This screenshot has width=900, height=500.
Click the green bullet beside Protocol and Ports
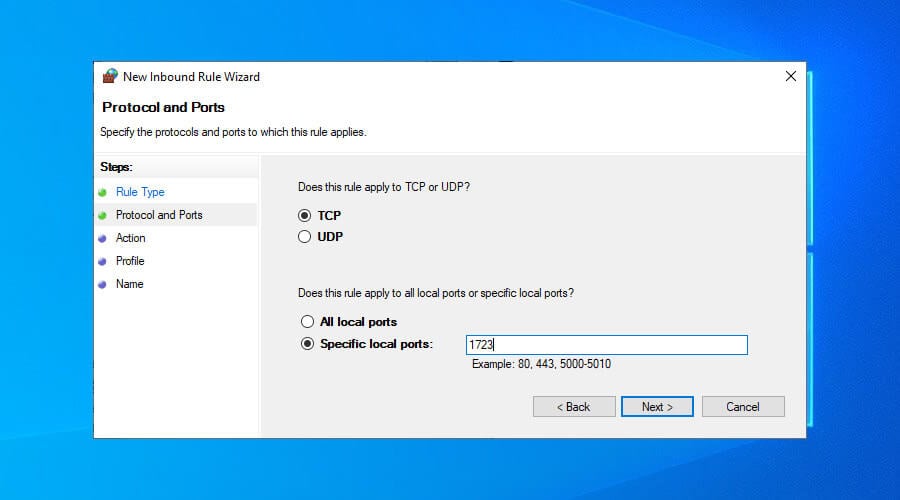tap(103, 215)
